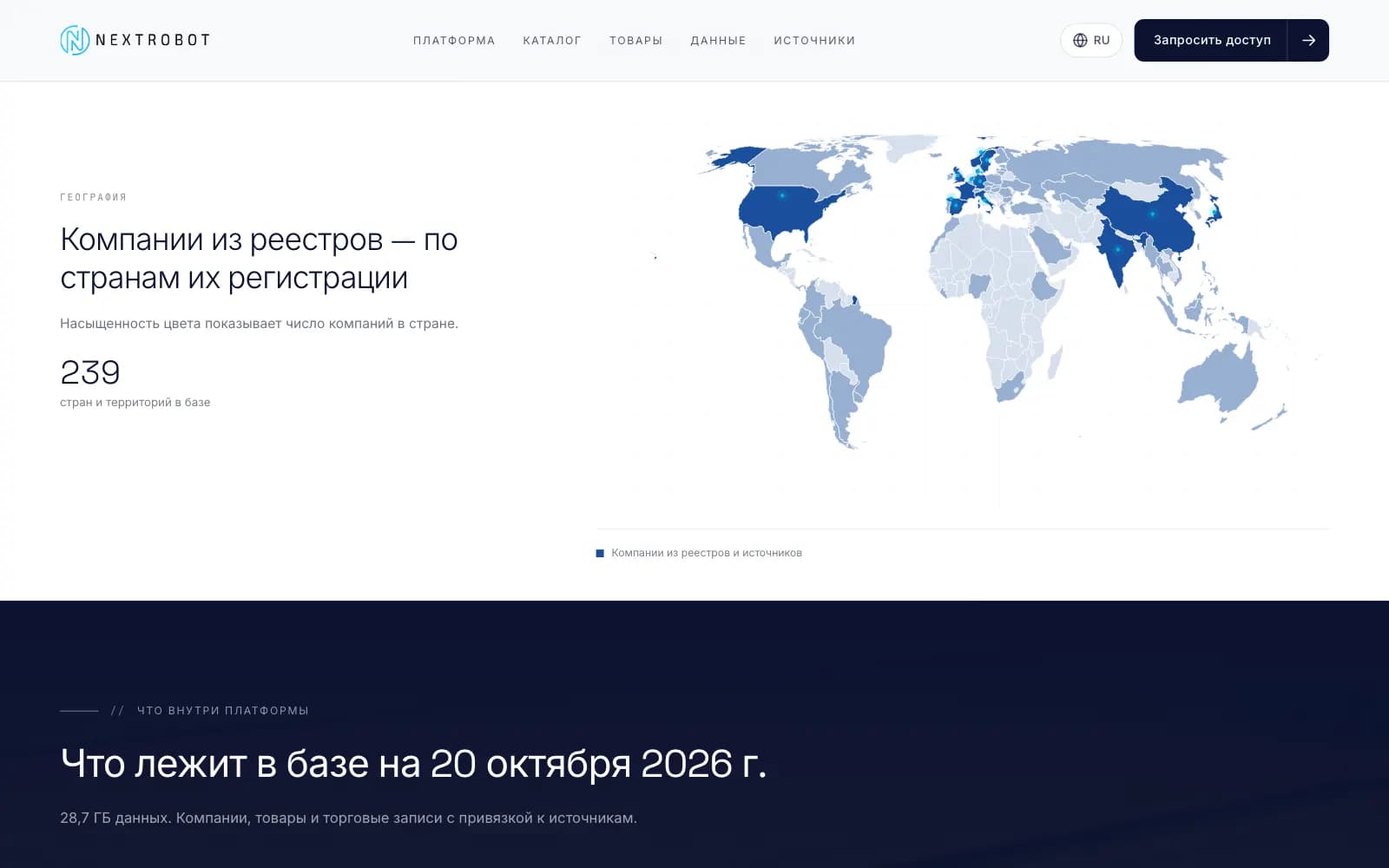Image resolution: width=1389 pixels, height=868 pixels.
Task: Click the Насыщенность цвета description text
Action: (x=259, y=323)
